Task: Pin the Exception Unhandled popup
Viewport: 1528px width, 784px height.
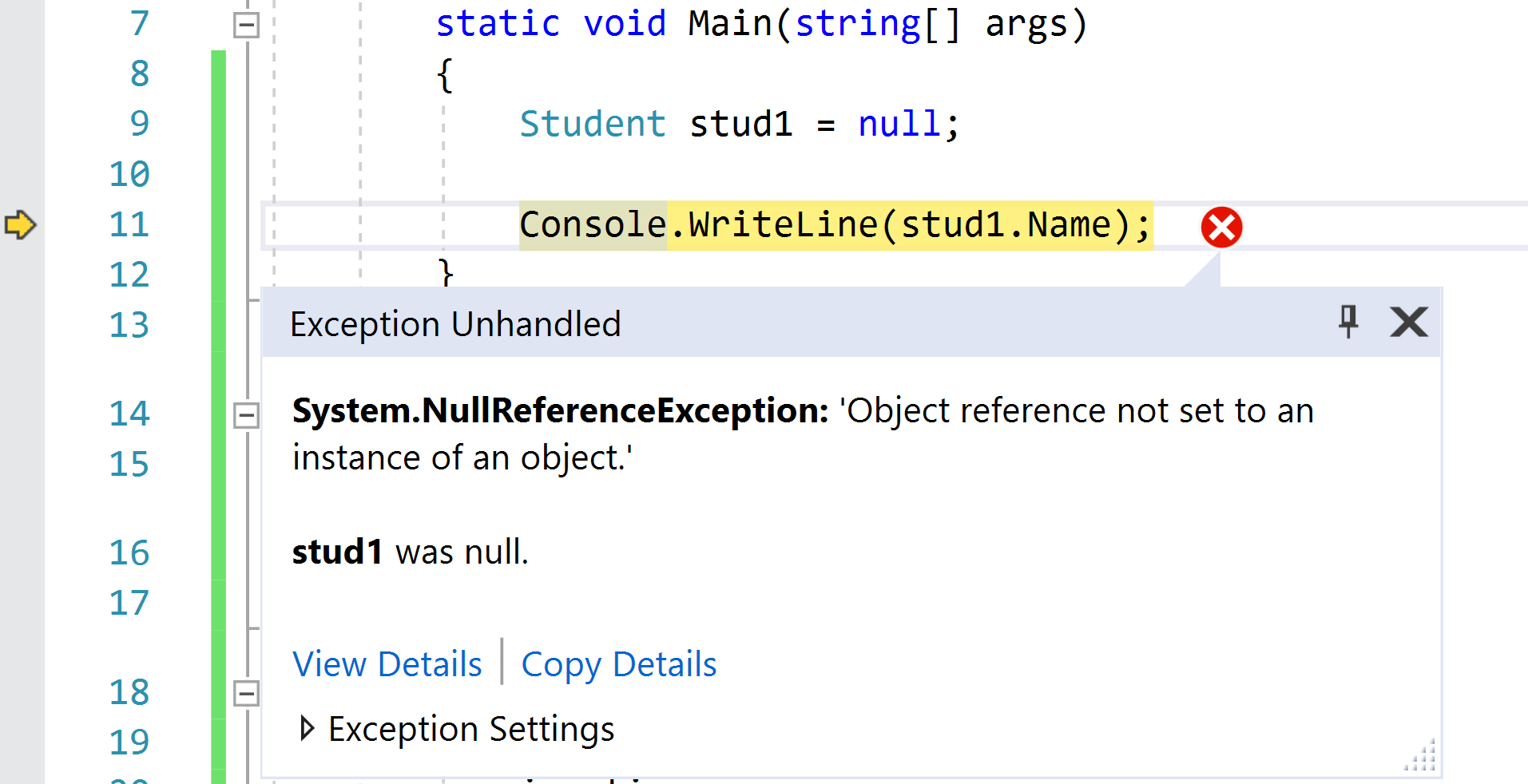Action: (1348, 322)
